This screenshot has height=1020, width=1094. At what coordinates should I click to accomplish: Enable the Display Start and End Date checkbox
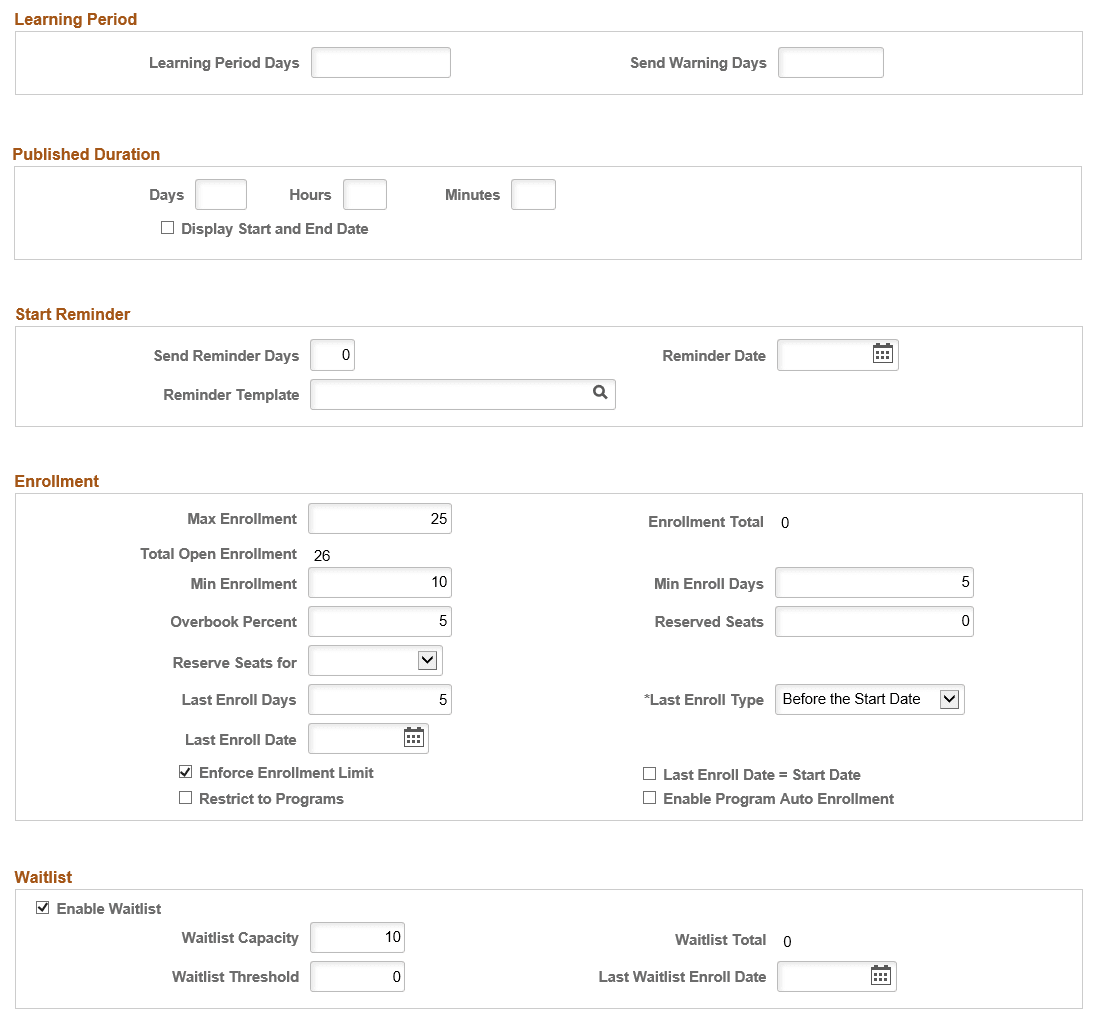click(x=167, y=227)
